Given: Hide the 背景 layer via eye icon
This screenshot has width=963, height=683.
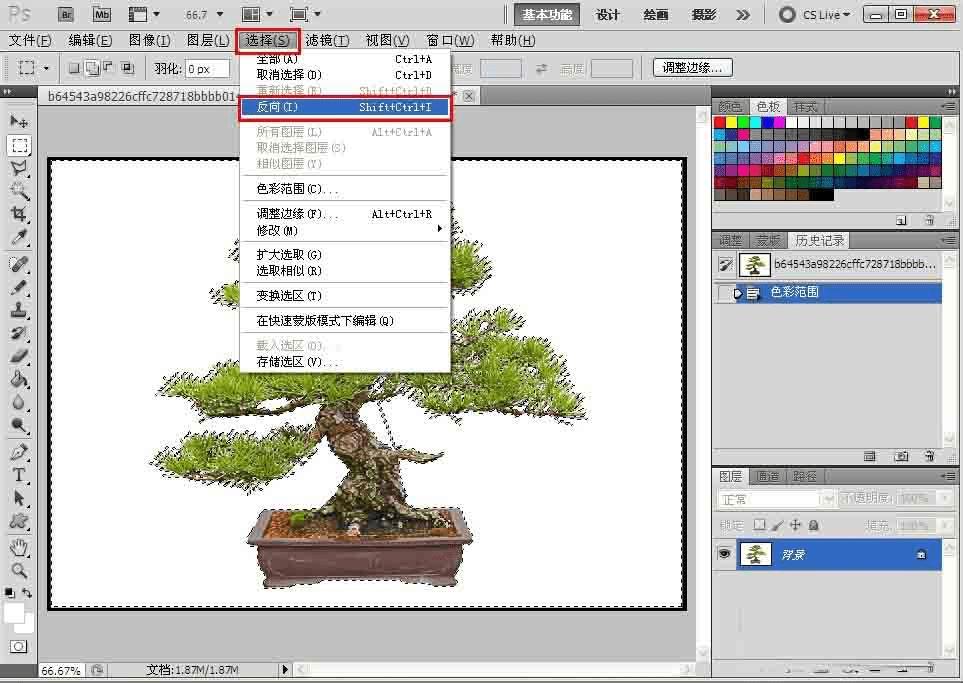Looking at the screenshot, I should [726, 554].
